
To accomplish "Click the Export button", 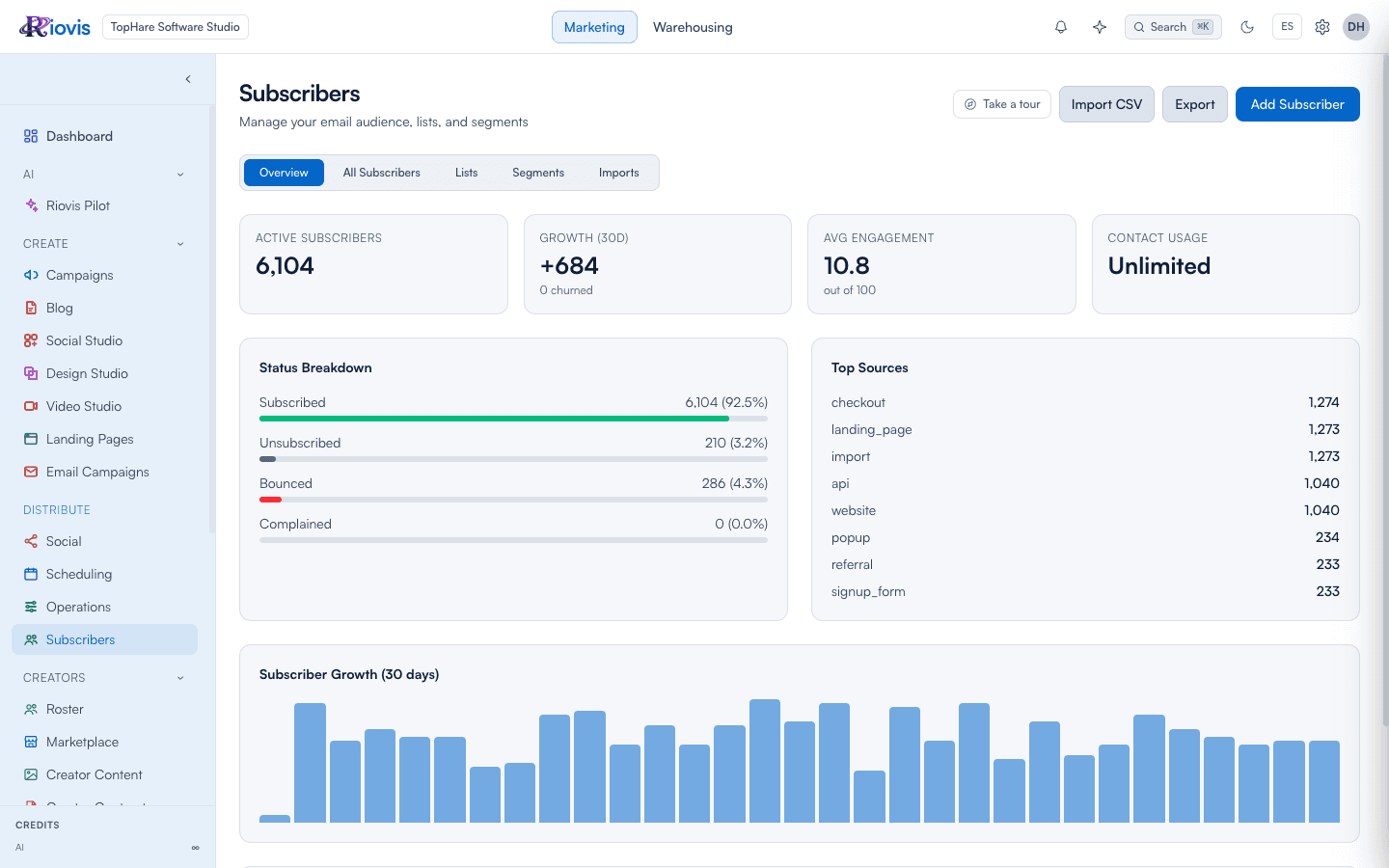I will (x=1195, y=104).
